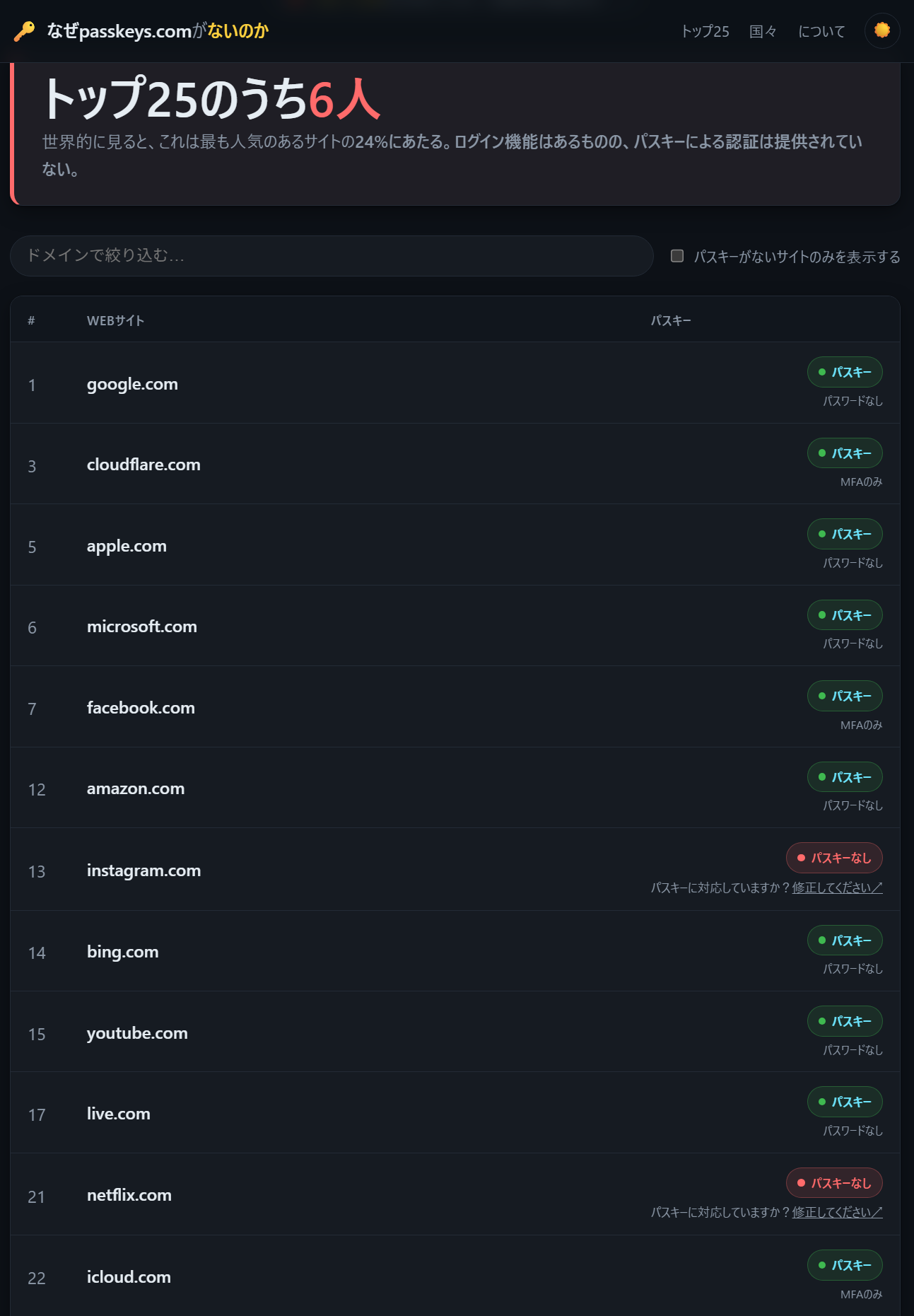914x1316 pixels.
Task: Open the トップ25 navigation link
Action: (x=705, y=31)
